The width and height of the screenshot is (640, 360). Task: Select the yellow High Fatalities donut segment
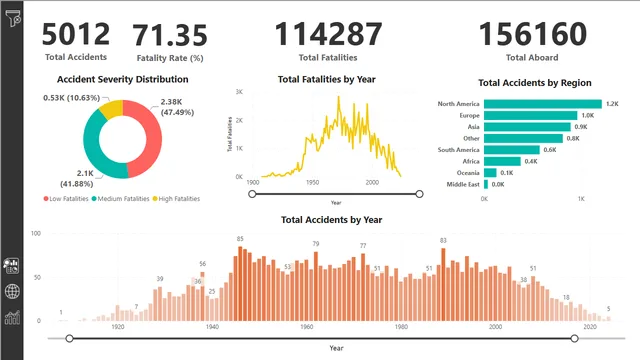[113, 108]
